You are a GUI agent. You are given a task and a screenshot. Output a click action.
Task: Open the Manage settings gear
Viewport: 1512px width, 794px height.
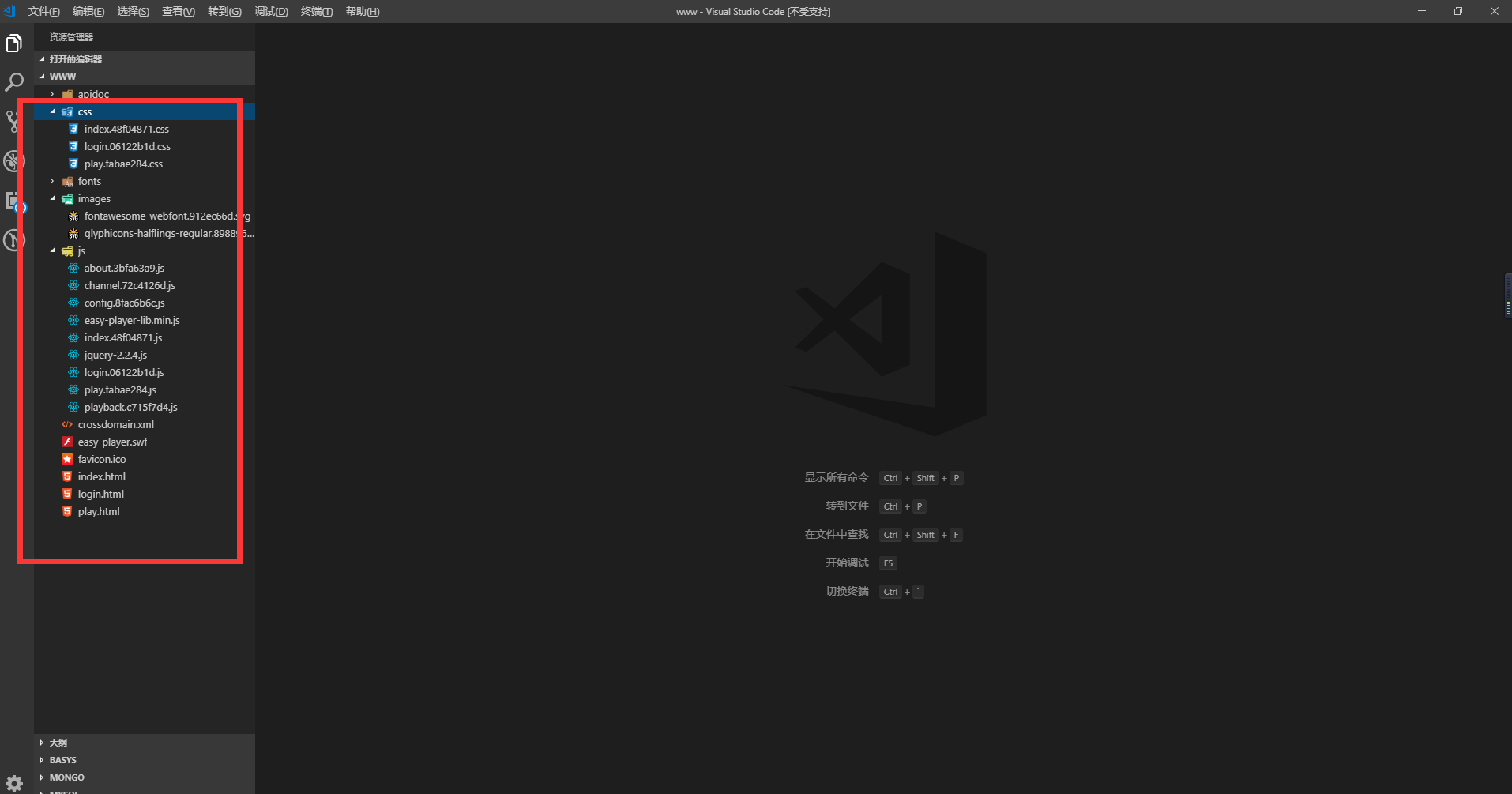pos(14,784)
